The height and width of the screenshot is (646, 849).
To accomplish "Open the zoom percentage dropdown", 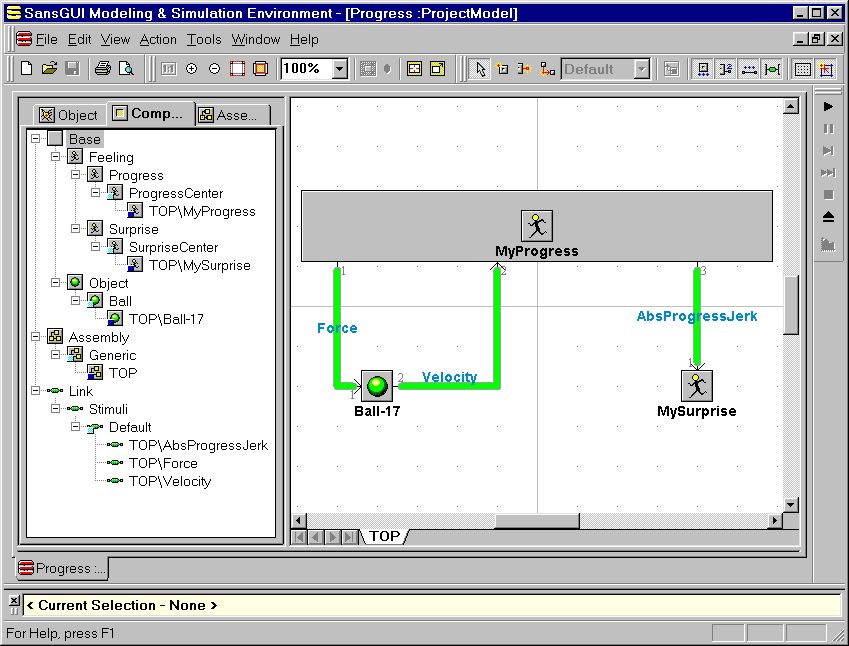I will 339,69.
